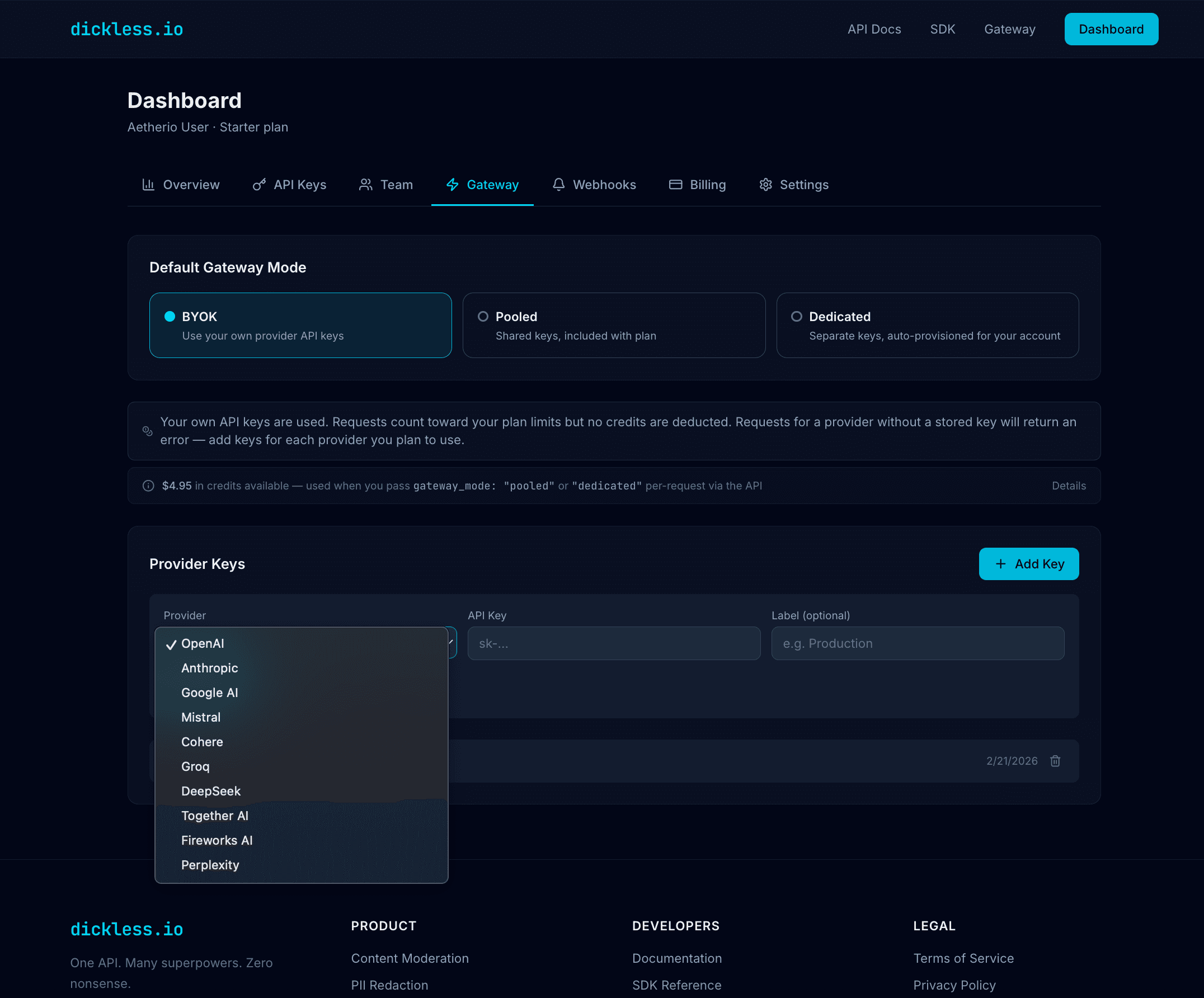Click the info icon next to credits balance

(148, 486)
